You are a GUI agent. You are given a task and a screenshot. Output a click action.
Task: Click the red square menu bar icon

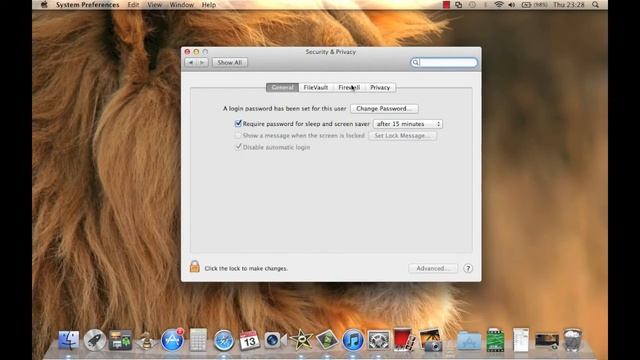(446, 5)
